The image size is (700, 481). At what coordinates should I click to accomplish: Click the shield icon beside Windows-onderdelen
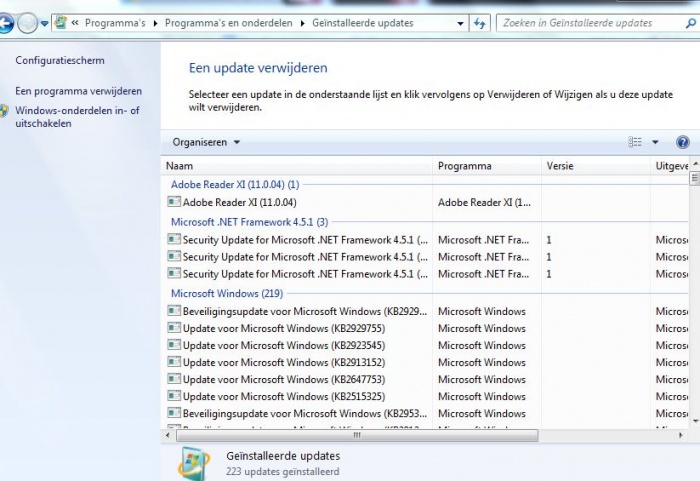coord(4,111)
